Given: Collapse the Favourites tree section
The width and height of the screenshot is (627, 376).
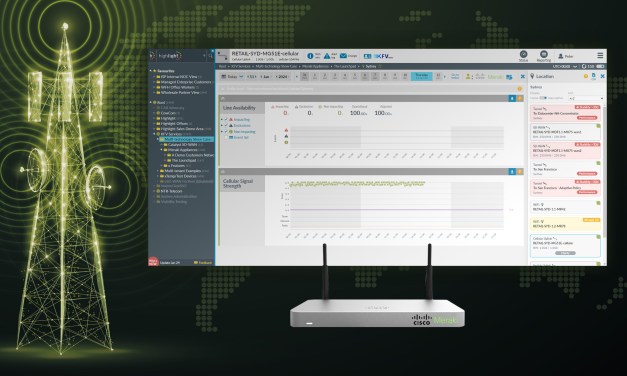Looking at the screenshot, I should (x=151, y=71).
